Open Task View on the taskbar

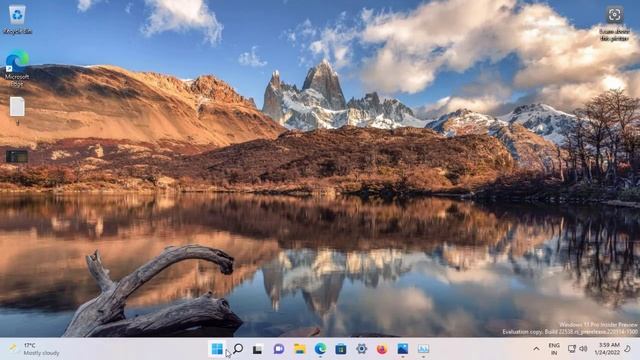[258, 349]
